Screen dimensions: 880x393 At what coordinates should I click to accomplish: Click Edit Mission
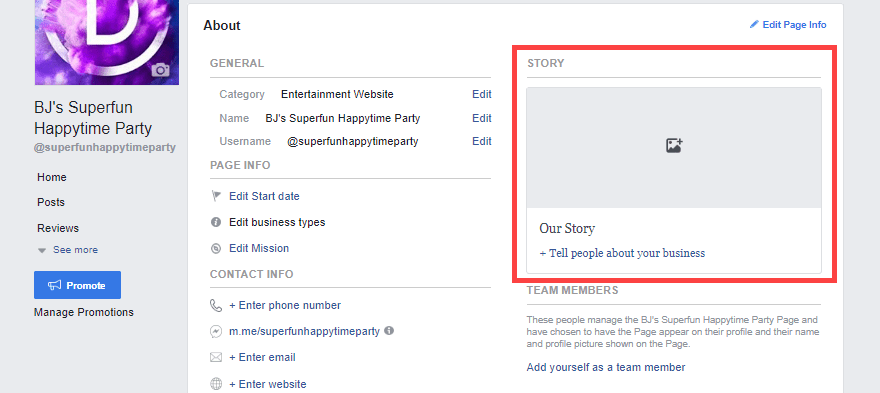[259, 248]
